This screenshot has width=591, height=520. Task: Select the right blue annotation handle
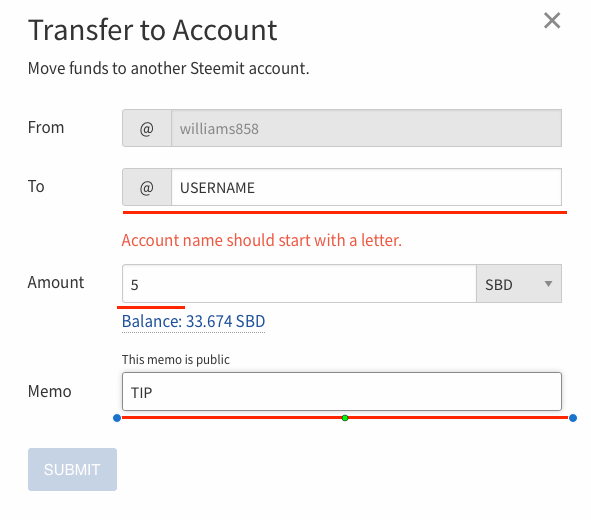coord(573,418)
